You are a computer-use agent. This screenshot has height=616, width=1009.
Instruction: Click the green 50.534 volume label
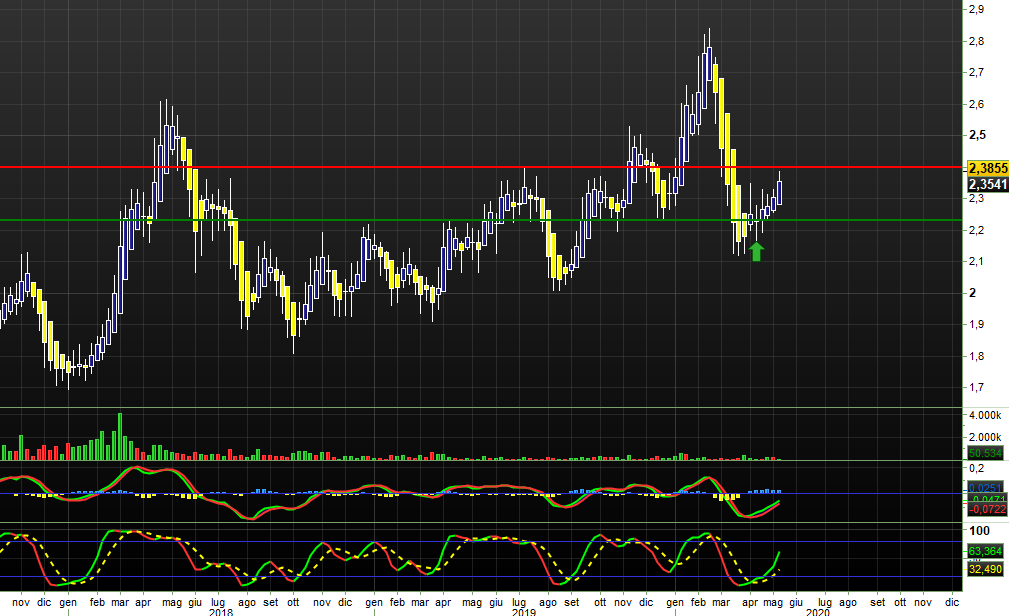[987, 453]
